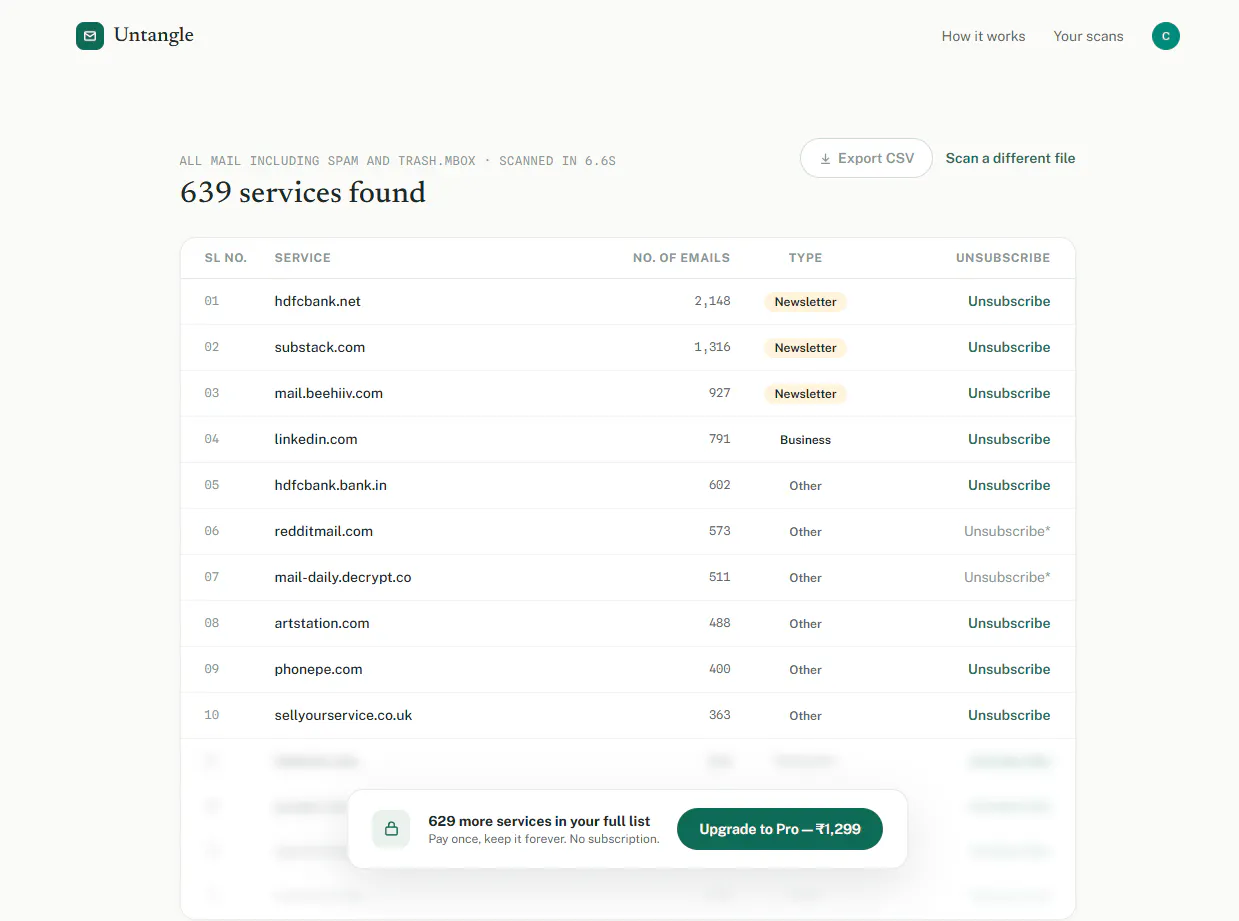Unsubscribe from sellyourservice.co.uk
This screenshot has height=921, width=1239.
(x=1009, y=715)
